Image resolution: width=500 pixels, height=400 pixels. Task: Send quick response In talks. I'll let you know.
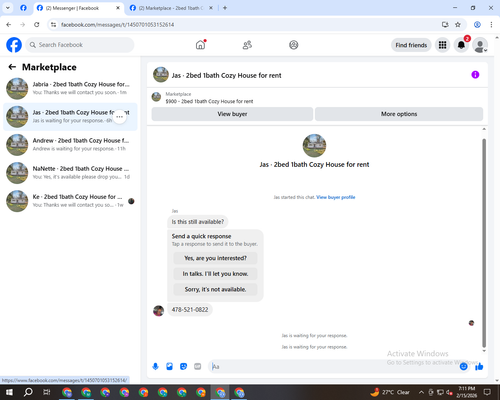[215, 274]
